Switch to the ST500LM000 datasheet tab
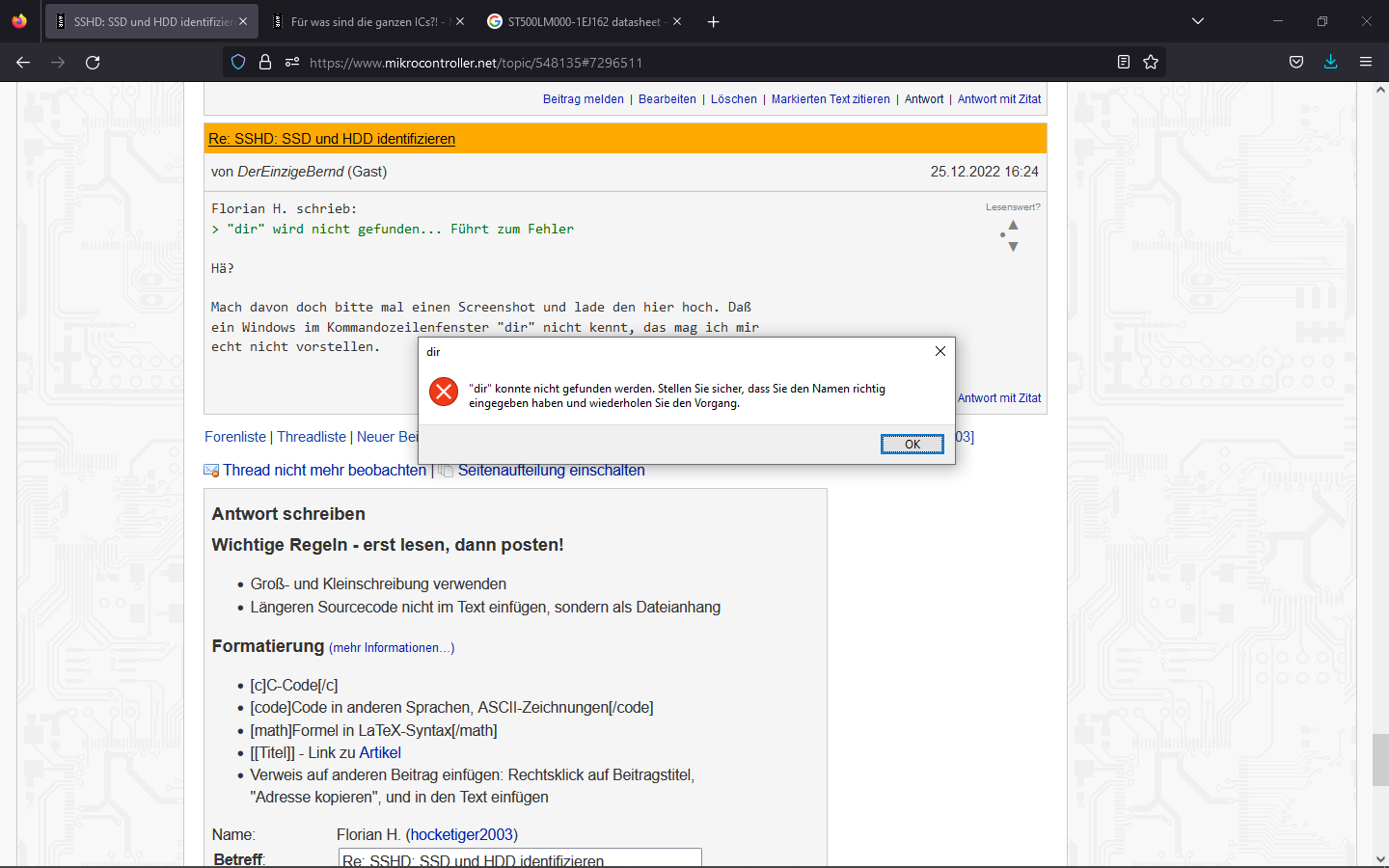Screen dimensions: 1389x868 tap(583, 21)
